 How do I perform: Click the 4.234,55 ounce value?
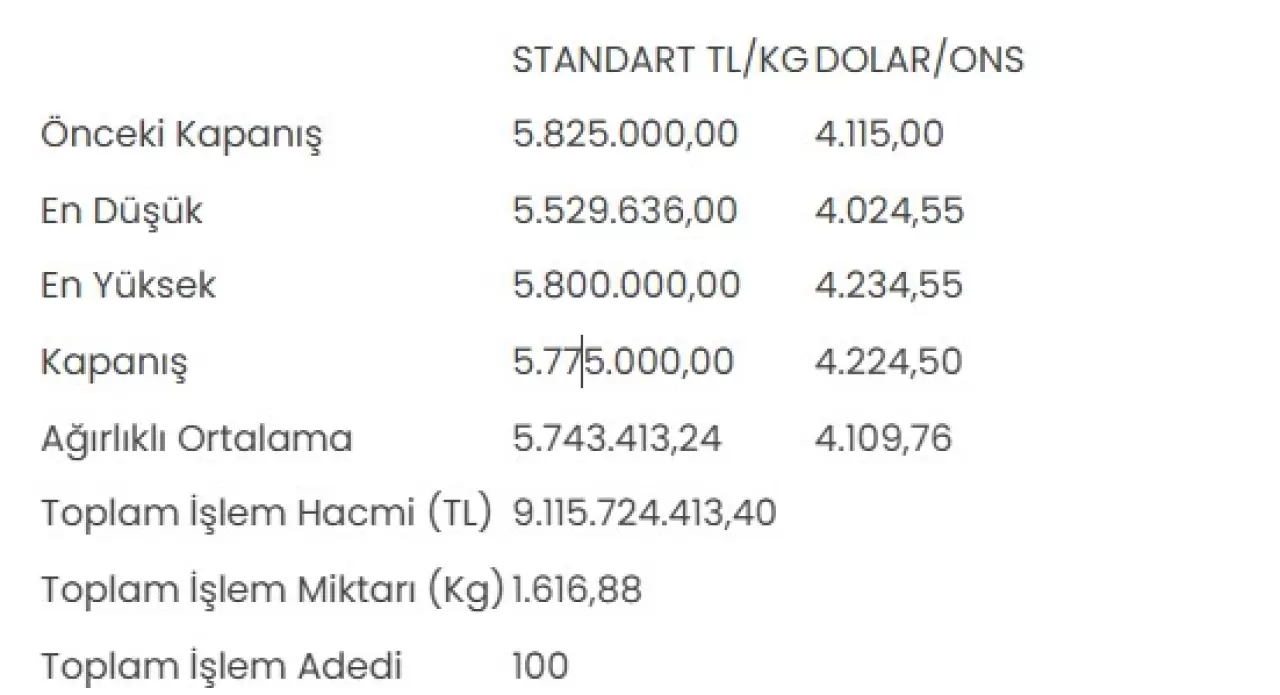(x=889, y=285)
